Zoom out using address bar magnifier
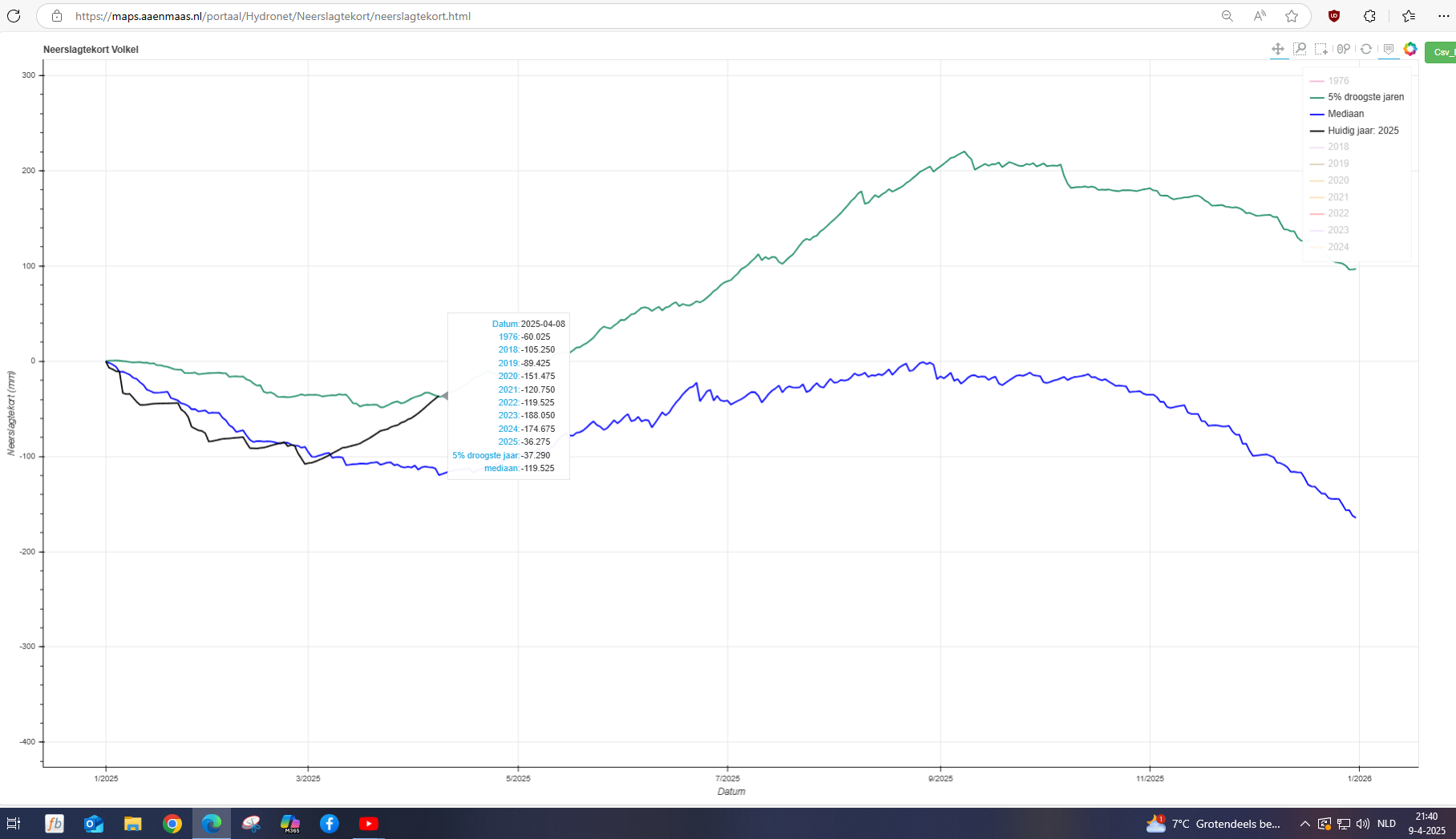 pyautogui.click(x=1227, y=16)
